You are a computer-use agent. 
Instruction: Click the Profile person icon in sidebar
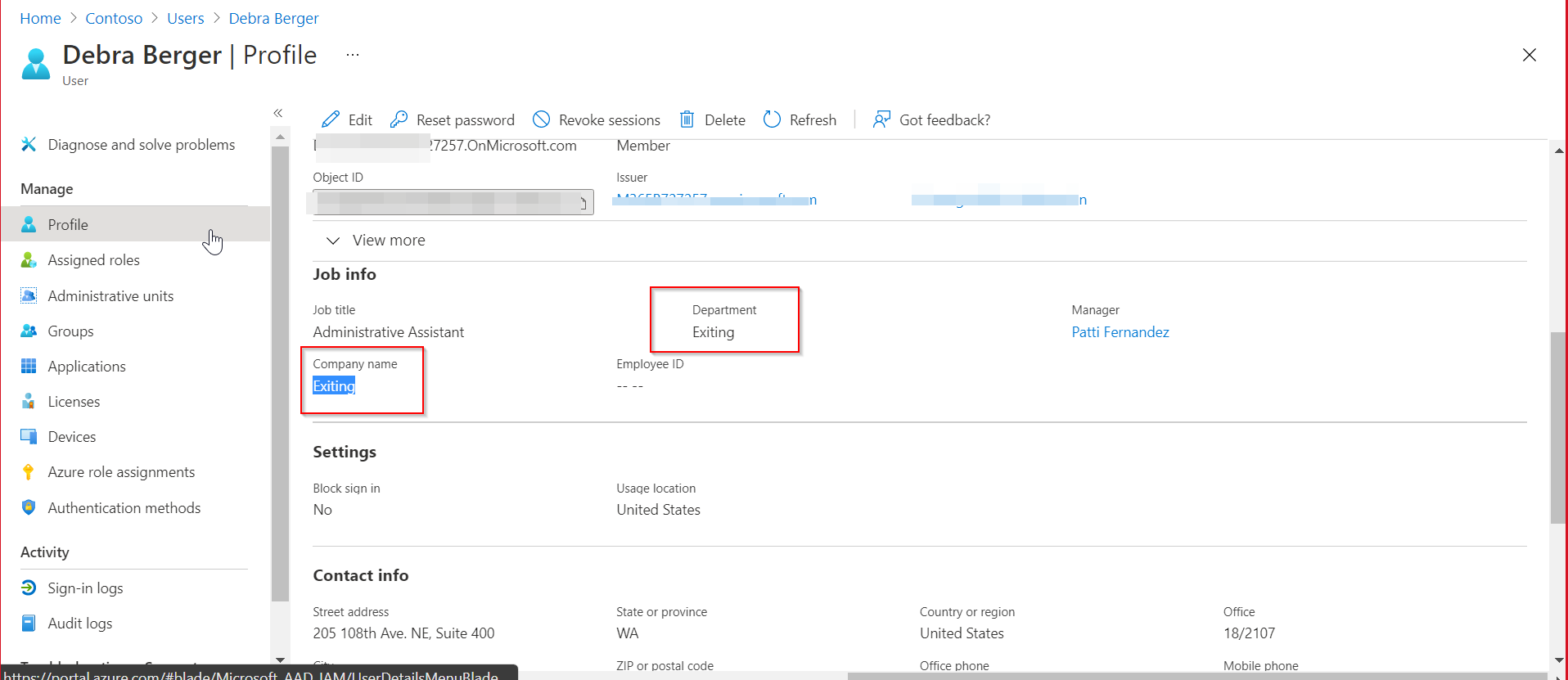29,224
